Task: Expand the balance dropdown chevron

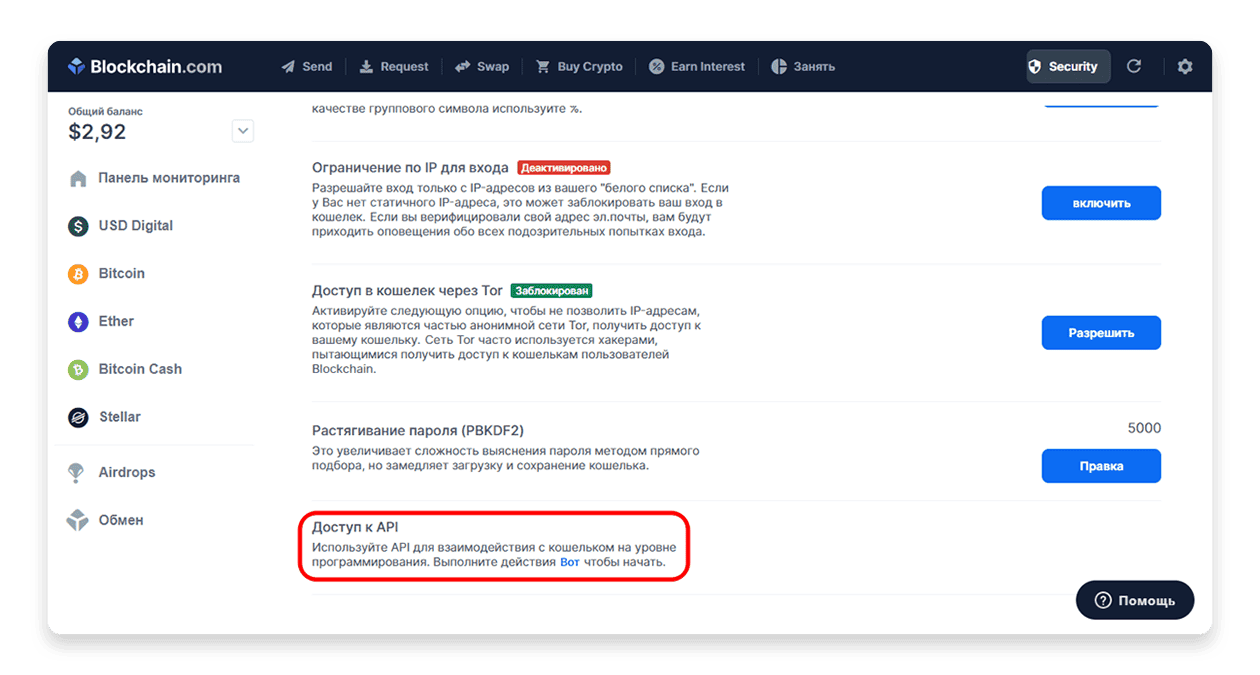Action: pos(243,131)
